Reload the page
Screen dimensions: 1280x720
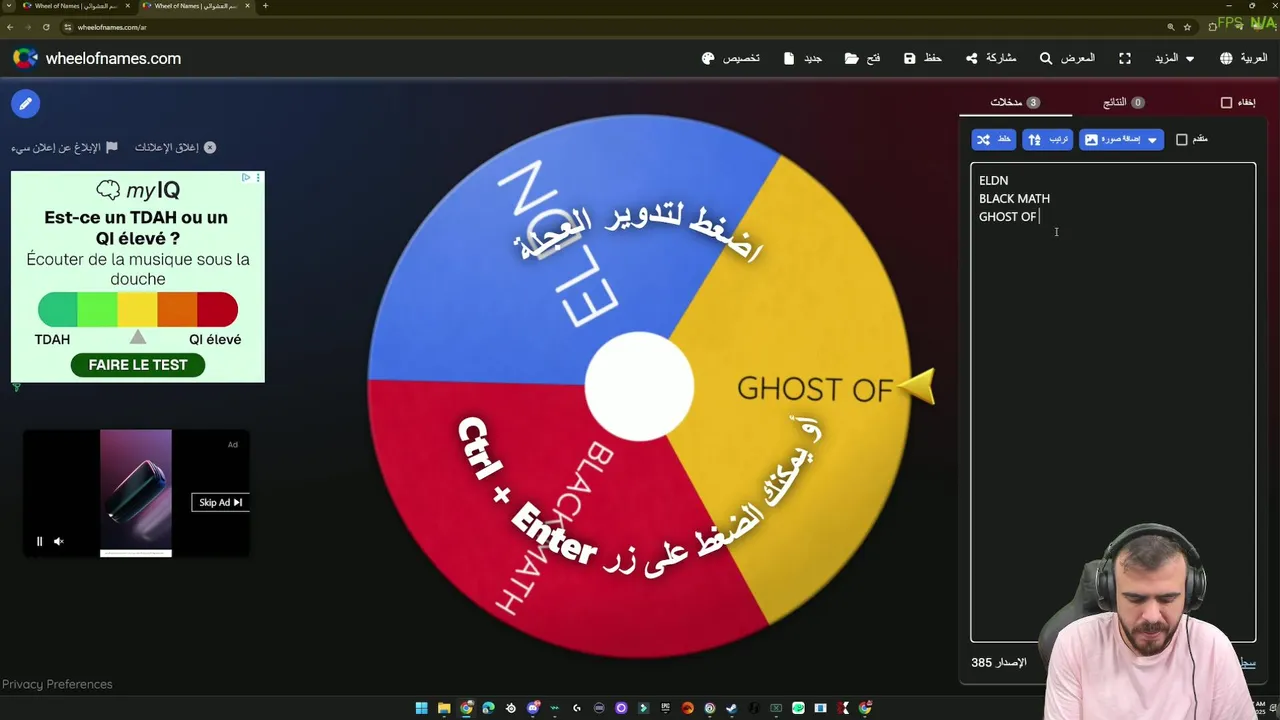[x=44, y=27]
